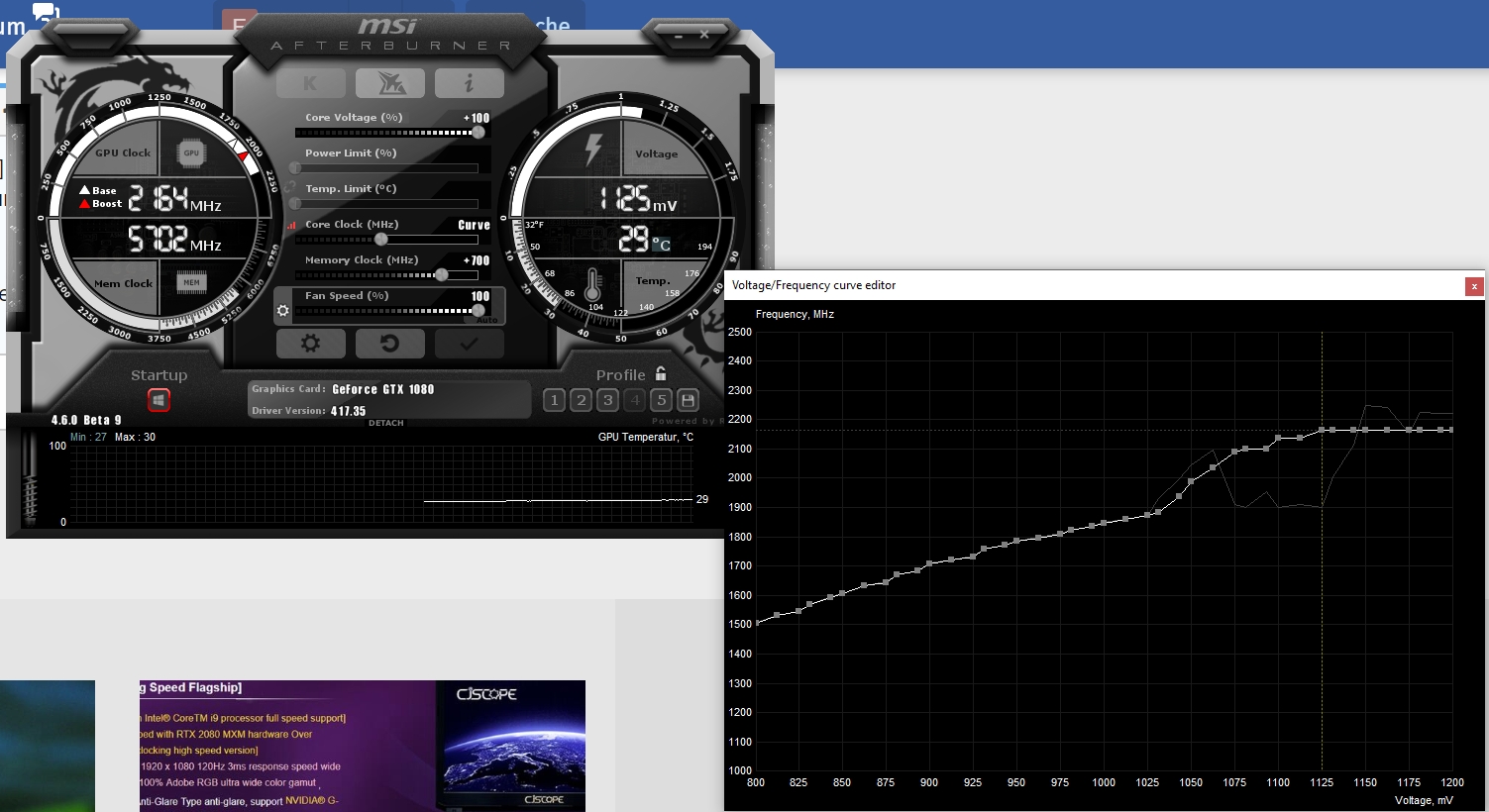Load profile slot 2
This screenshot has width=1489, height=812.
point(582,400)
